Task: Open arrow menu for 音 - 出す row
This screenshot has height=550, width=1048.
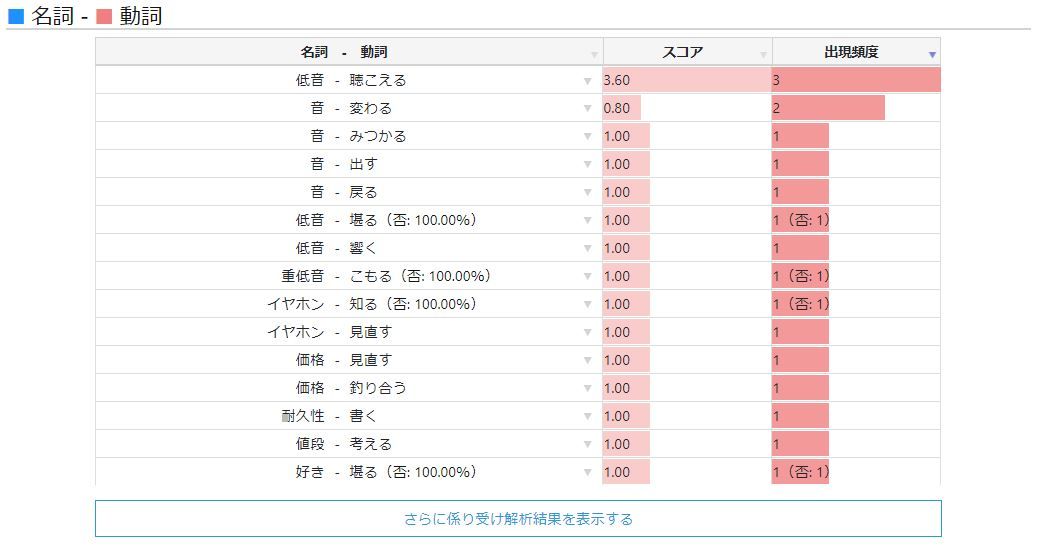Action: pyautogui.click(x=588, y=165)
